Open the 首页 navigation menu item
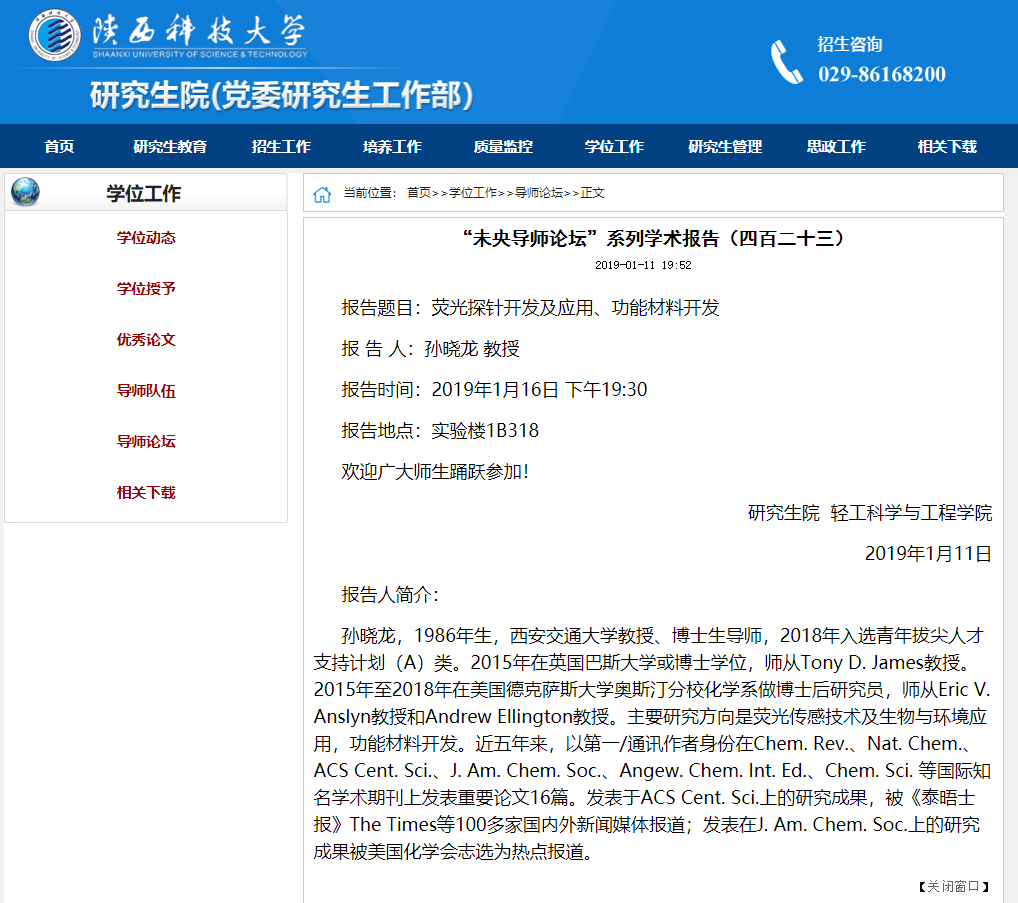 [59, 146]
